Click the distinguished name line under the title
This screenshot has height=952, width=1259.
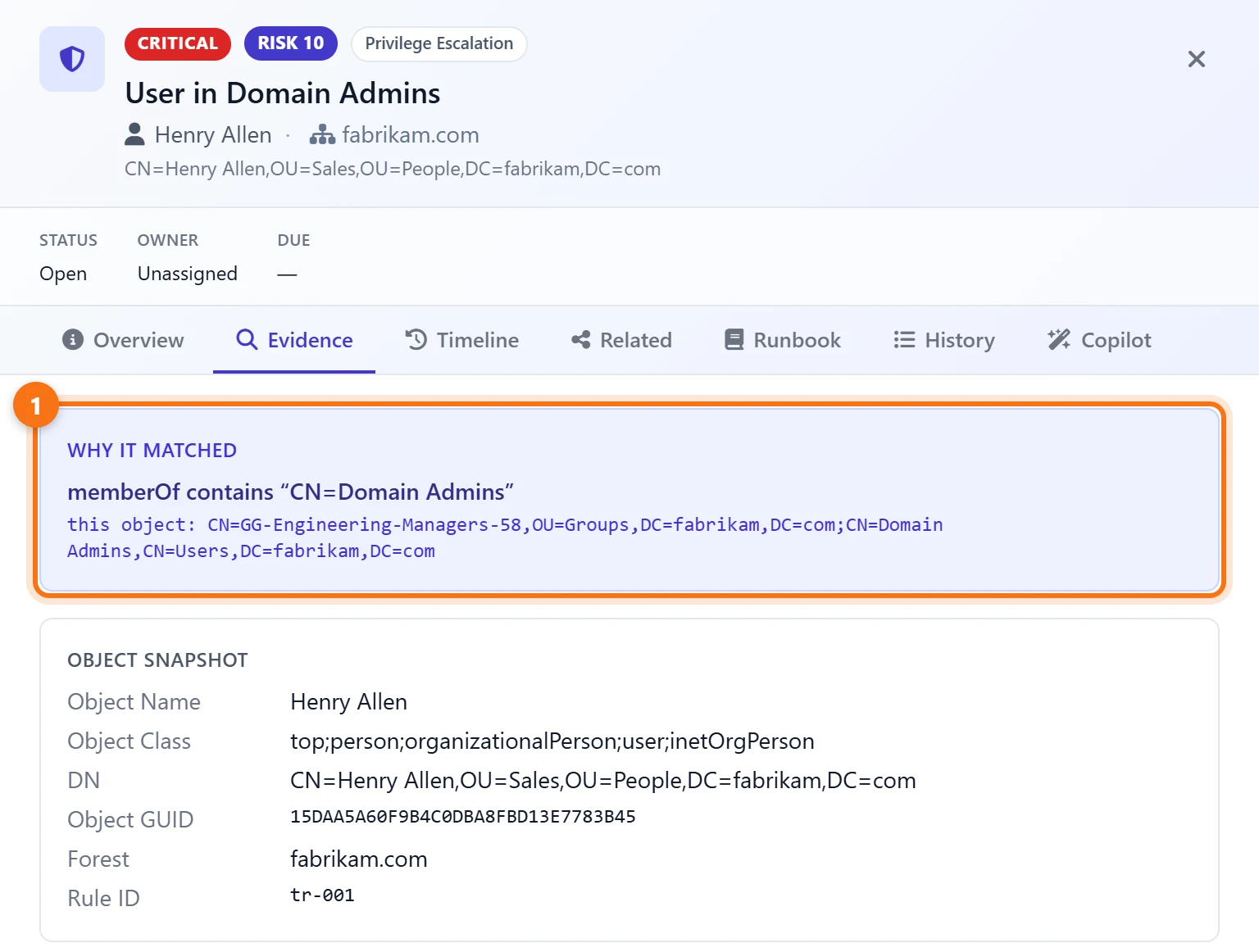click(x=393, y=169)
